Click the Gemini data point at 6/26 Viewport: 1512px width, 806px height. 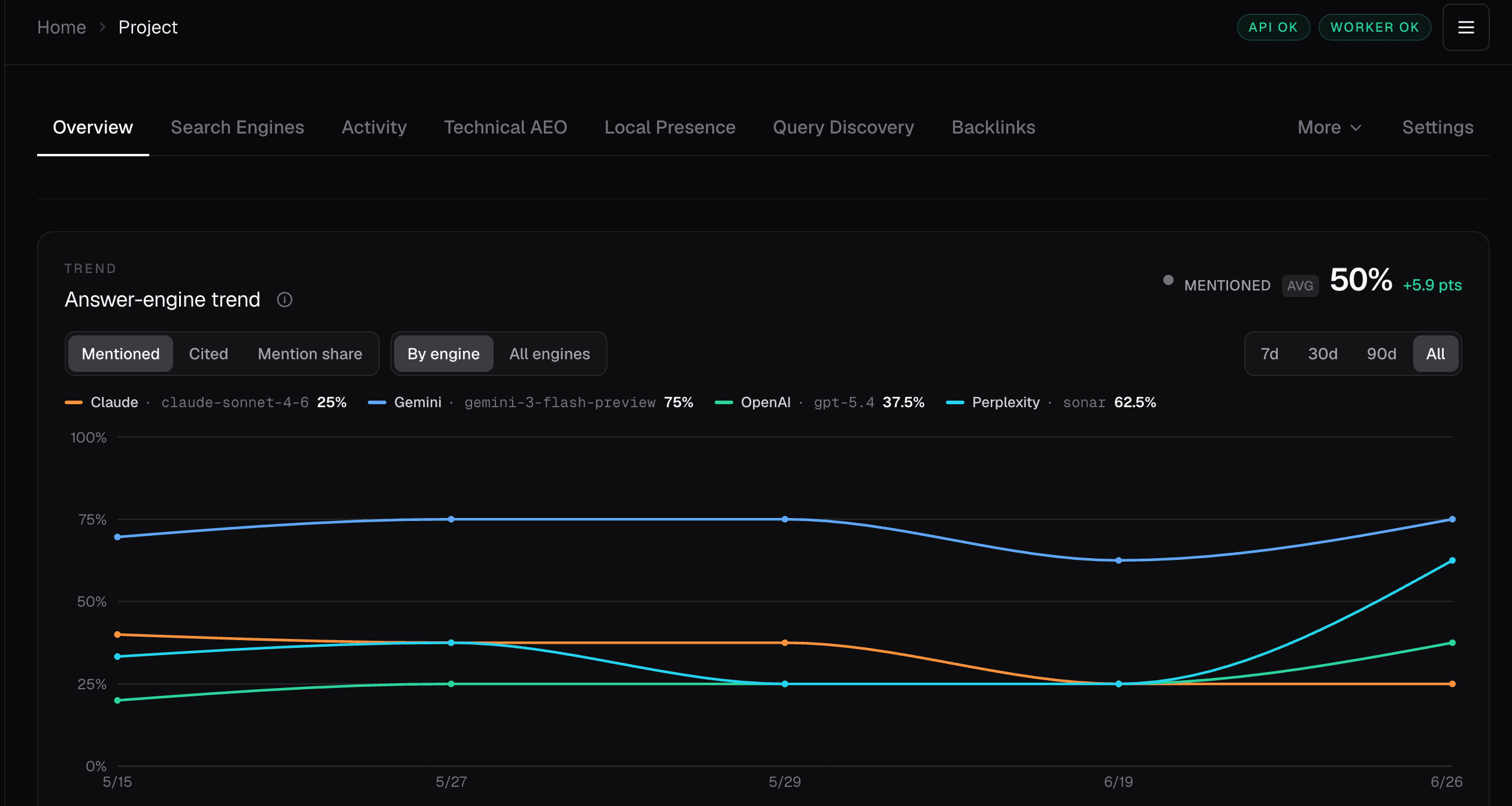1452,519
